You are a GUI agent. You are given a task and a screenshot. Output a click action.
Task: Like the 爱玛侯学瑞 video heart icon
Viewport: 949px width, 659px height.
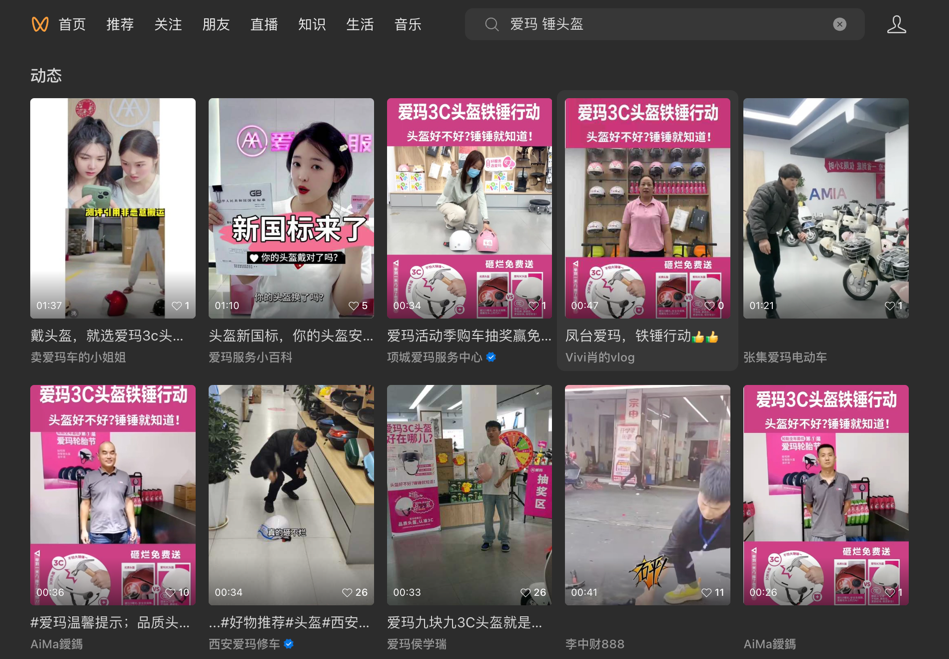click(526, 592)
